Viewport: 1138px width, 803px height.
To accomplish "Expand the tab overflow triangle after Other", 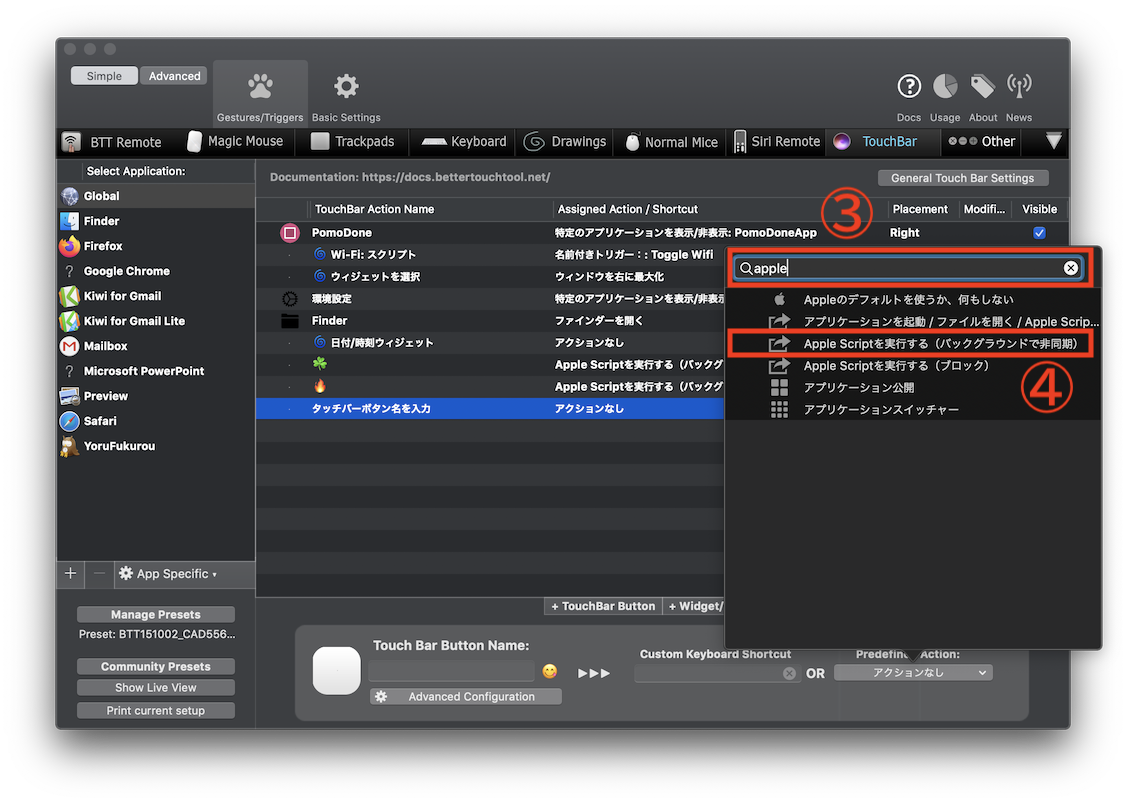I will [1053, 141].
